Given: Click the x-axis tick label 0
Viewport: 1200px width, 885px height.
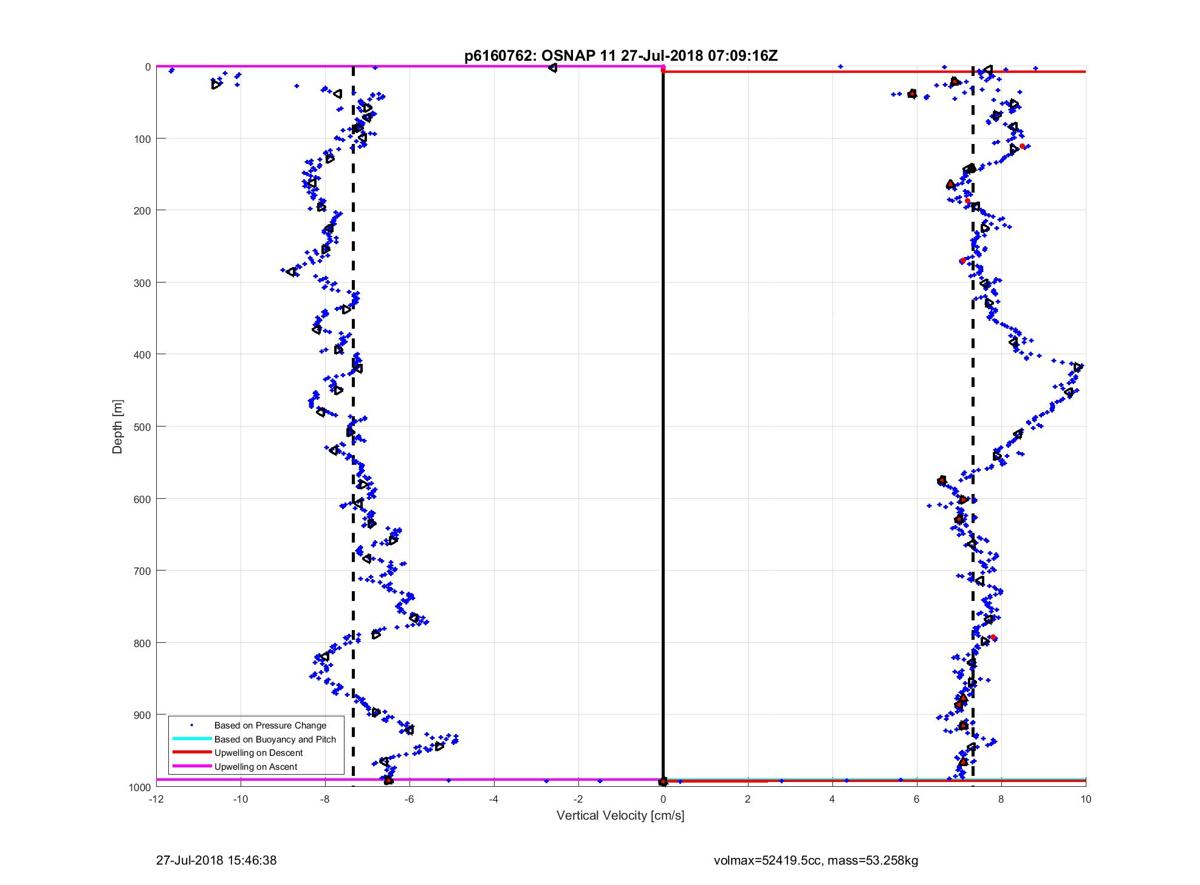Looking at the screenshot, I should pos(663,798).
